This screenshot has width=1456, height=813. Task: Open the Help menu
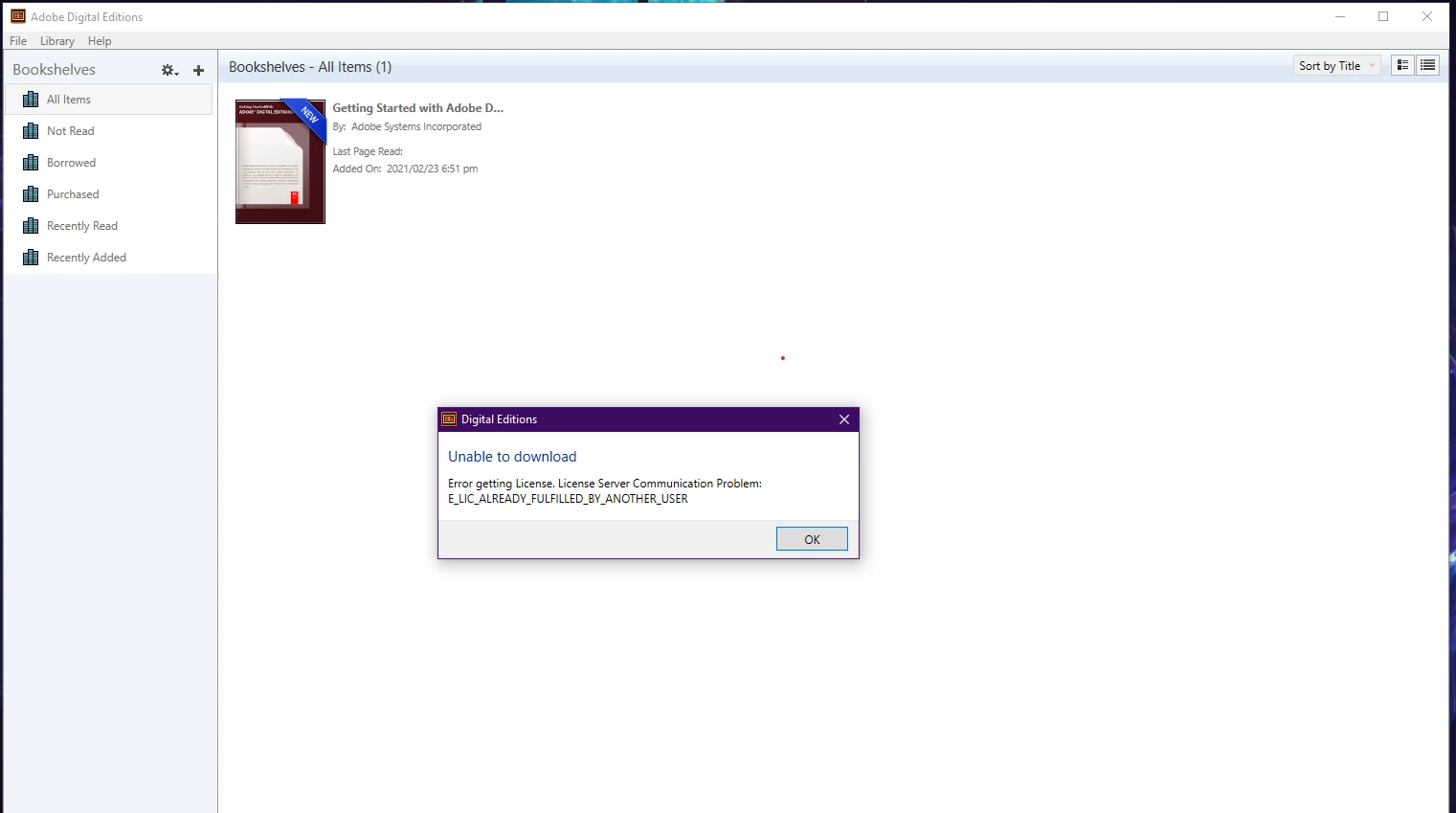(x=100, y=41)
